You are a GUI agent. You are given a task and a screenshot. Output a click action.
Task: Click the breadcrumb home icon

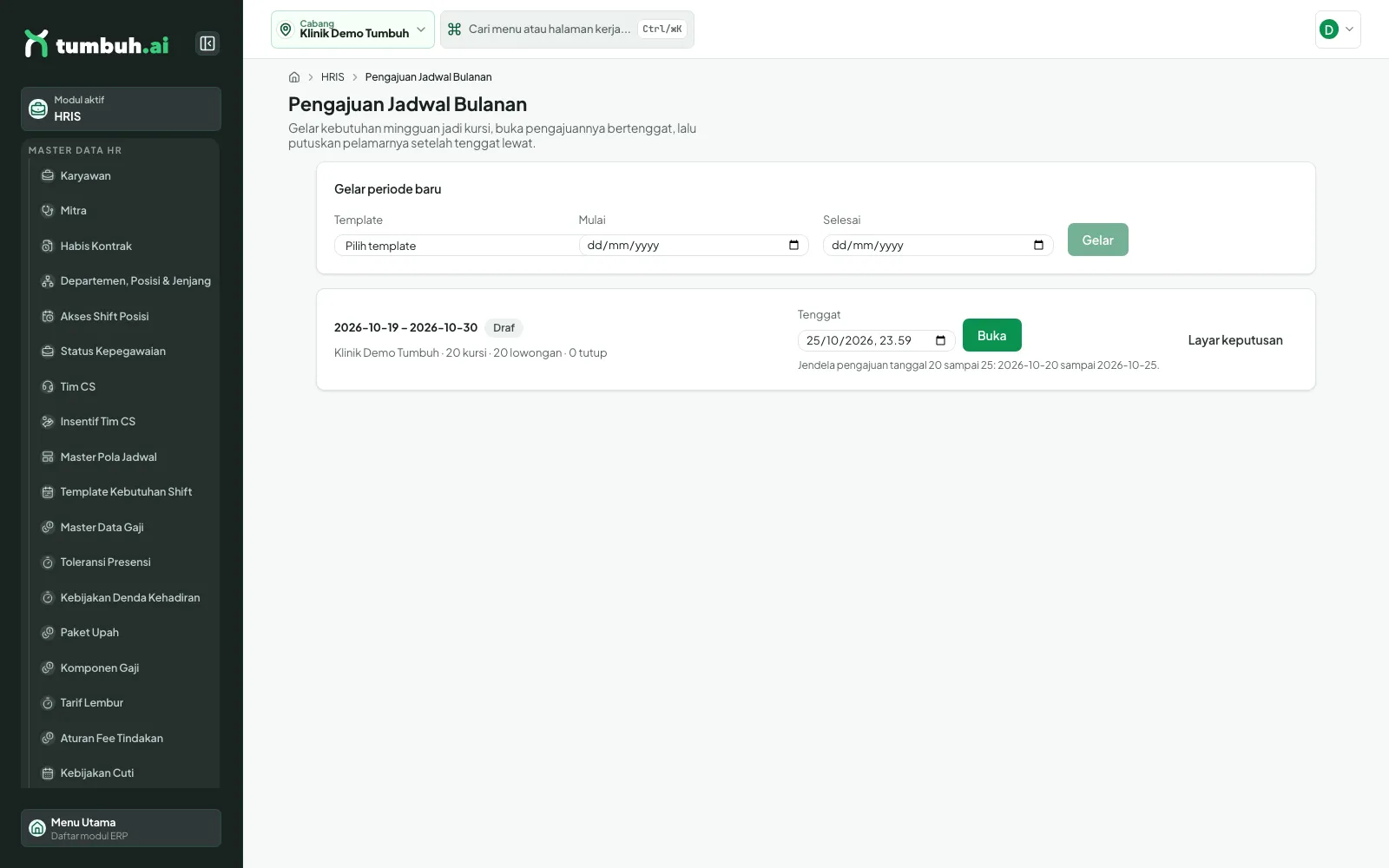pos(294,77)
